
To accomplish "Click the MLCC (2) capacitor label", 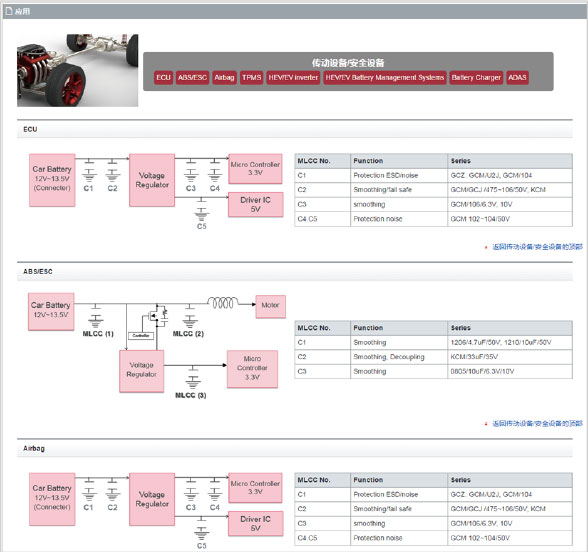I will pyautogui.click(x=188, y=334).
